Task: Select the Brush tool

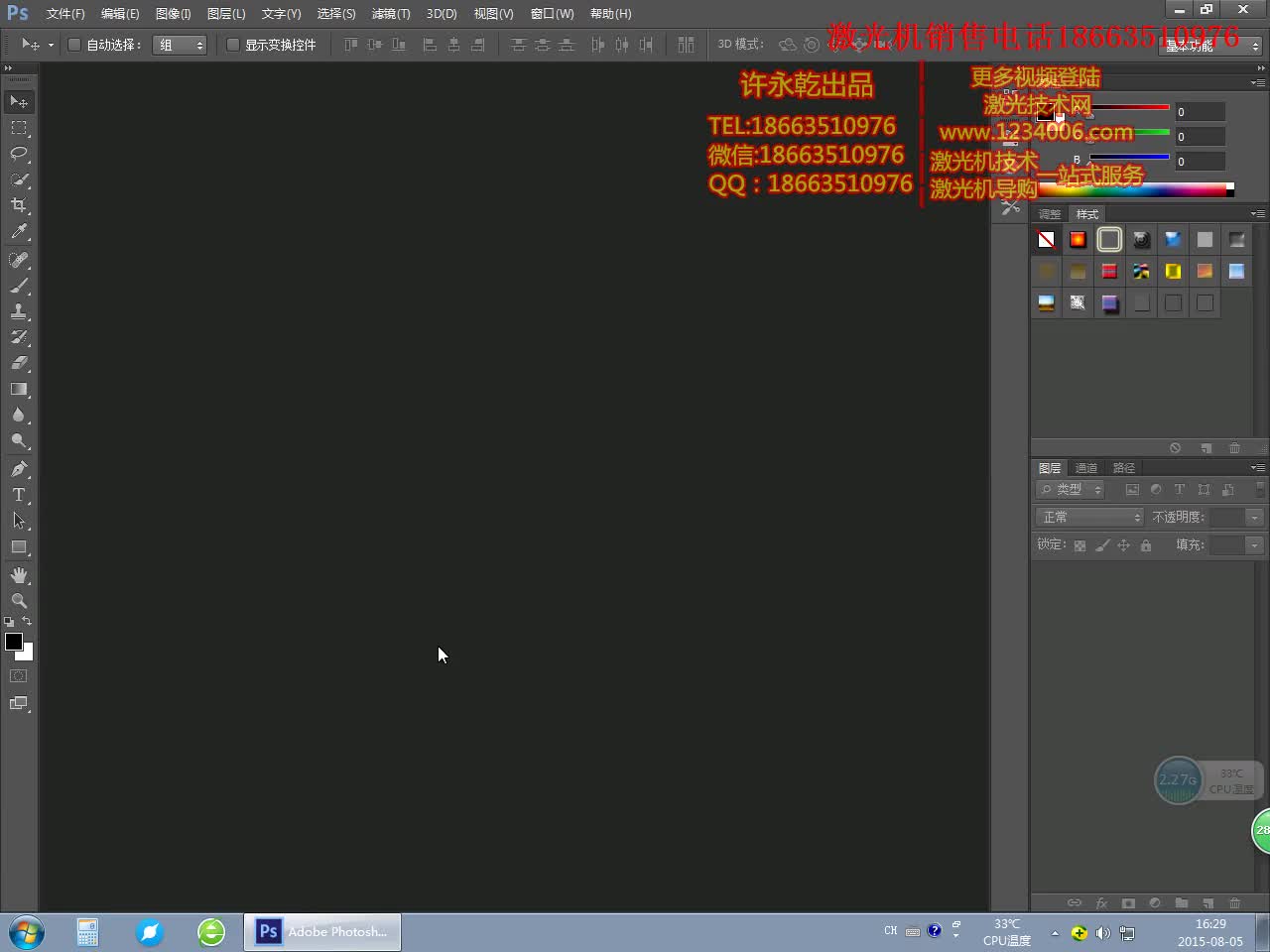Action: coord(19,286)
